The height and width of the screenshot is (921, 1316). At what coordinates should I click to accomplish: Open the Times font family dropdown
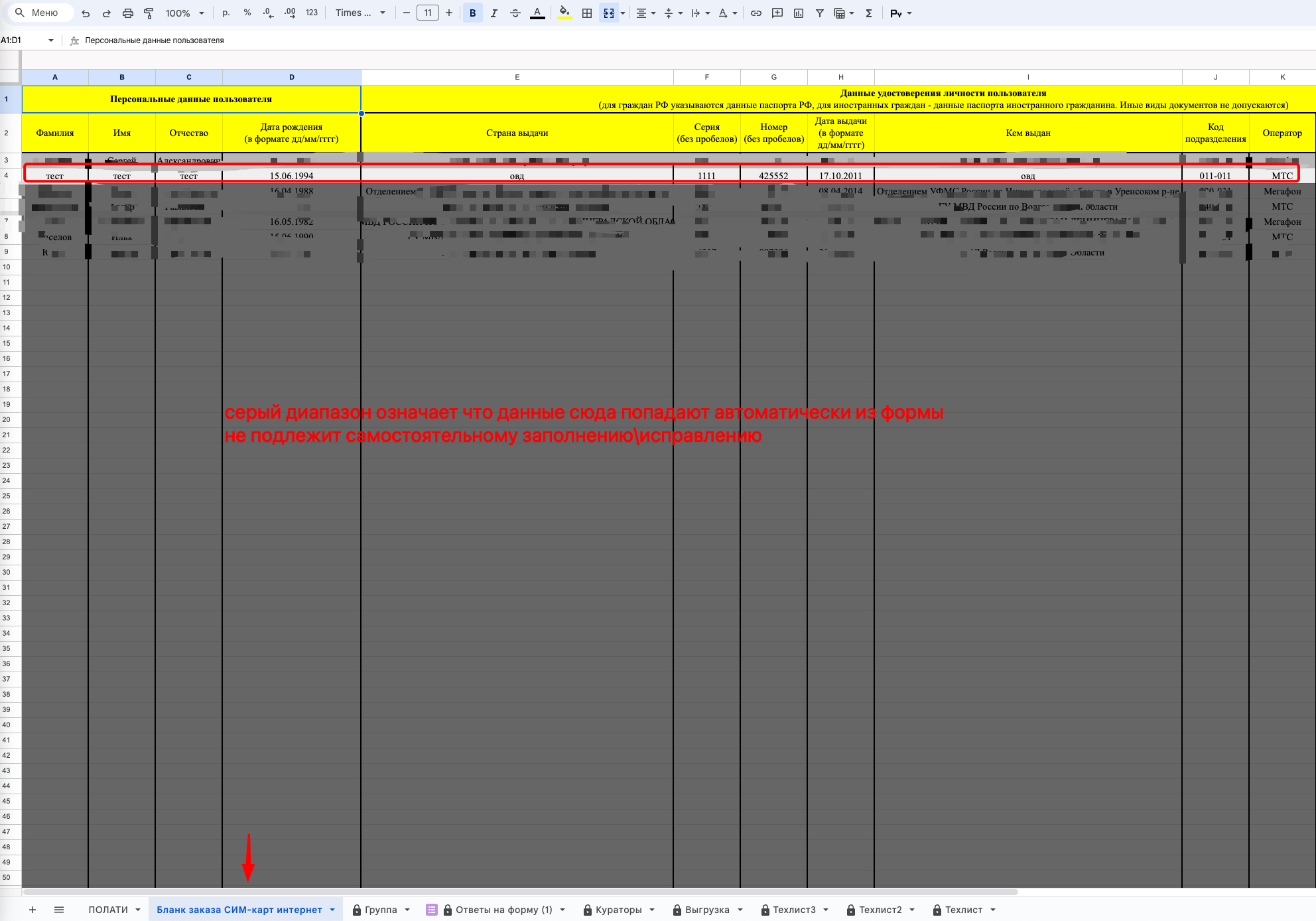[x=360, y=13]
